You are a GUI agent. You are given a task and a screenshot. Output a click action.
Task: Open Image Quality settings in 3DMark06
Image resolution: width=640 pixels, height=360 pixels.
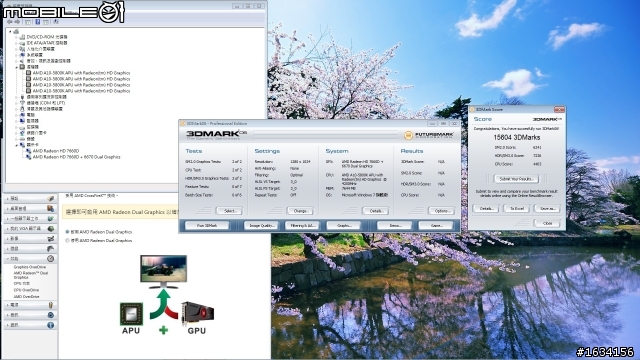261,225
